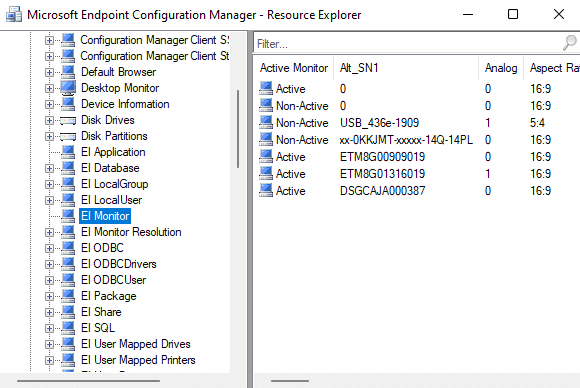Expand the EI Monitor Resolution node
The height and width of the screenshot is (388, 580).
click(49, 232)
